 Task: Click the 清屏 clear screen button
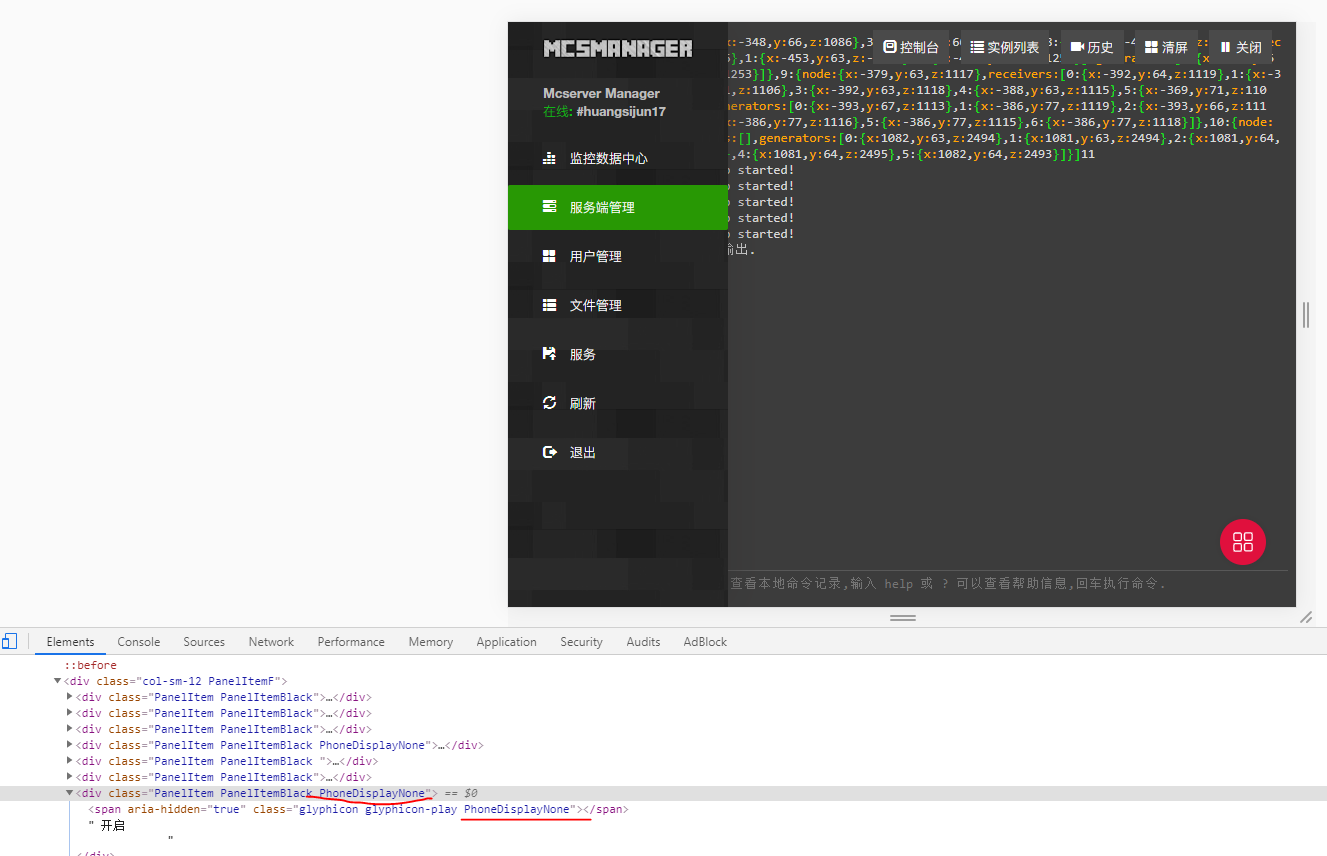pyautogui.click(x=1165, y=46)
